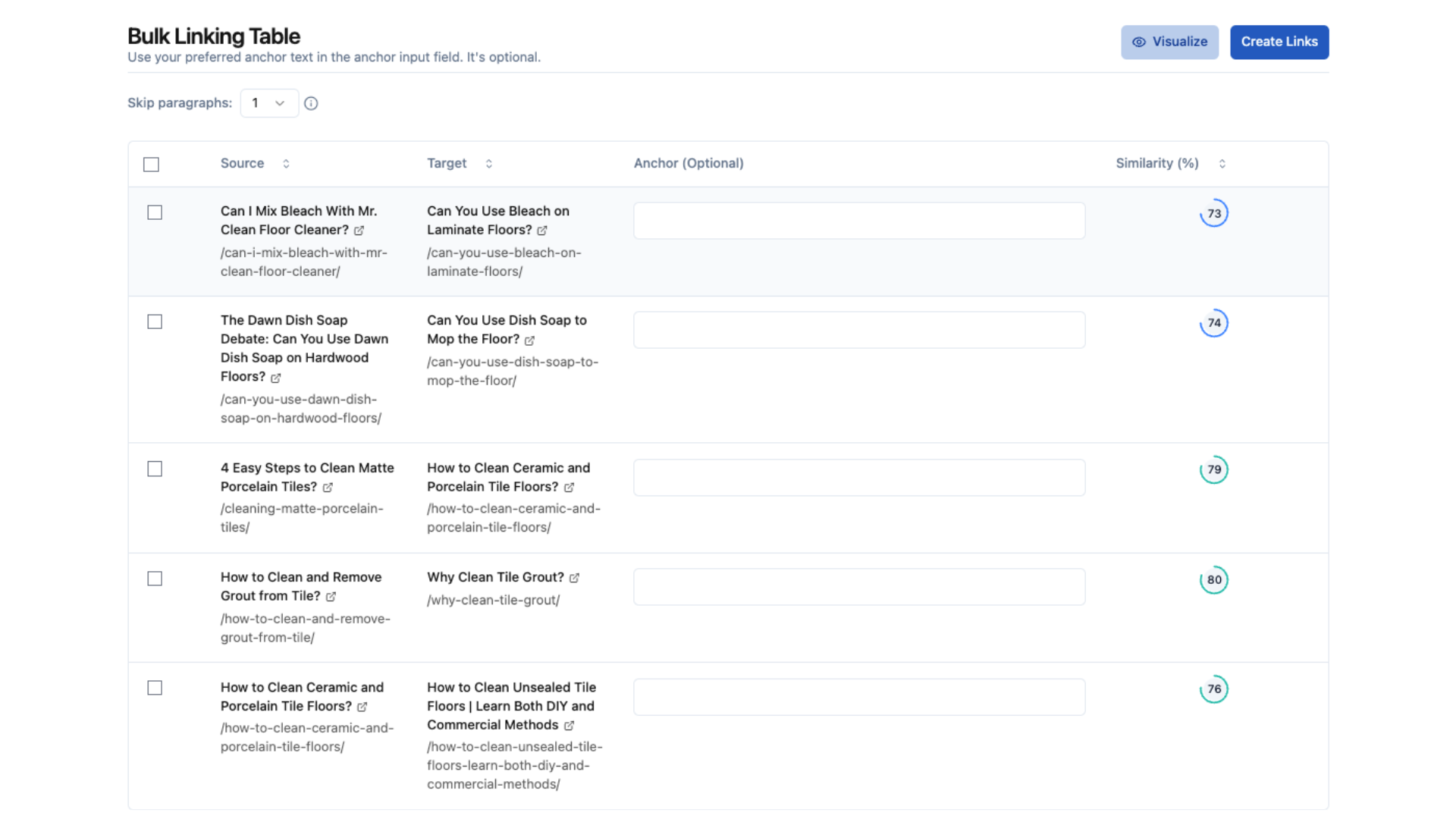Sort table by Source column

(286, 164)
